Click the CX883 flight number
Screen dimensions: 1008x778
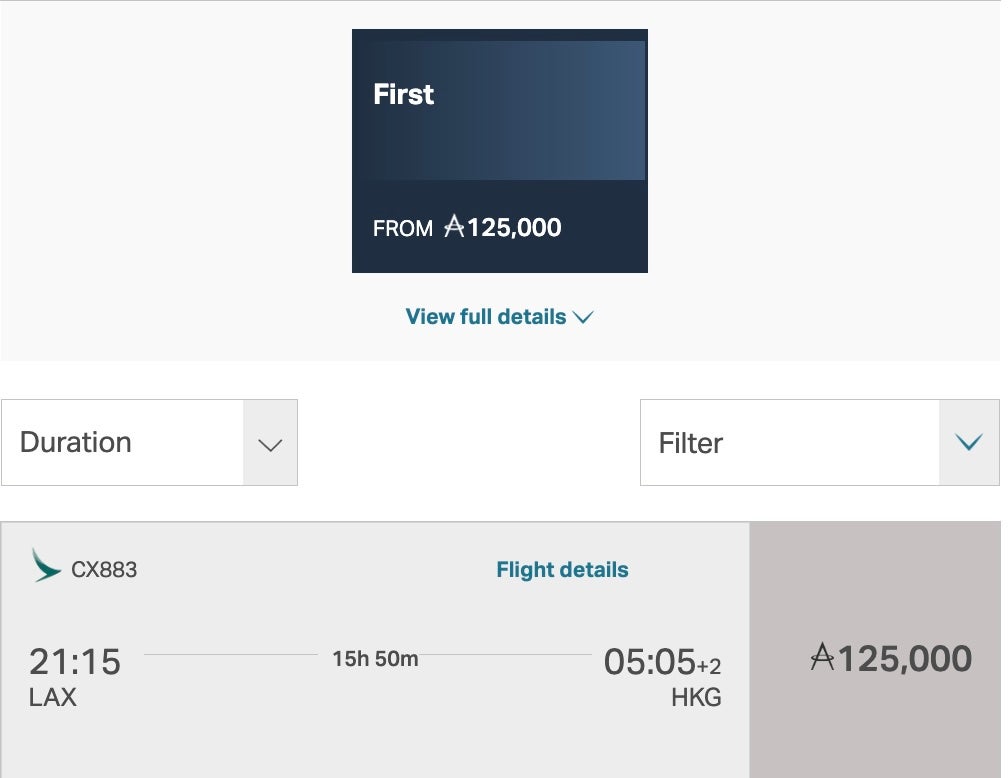point(104,570)
